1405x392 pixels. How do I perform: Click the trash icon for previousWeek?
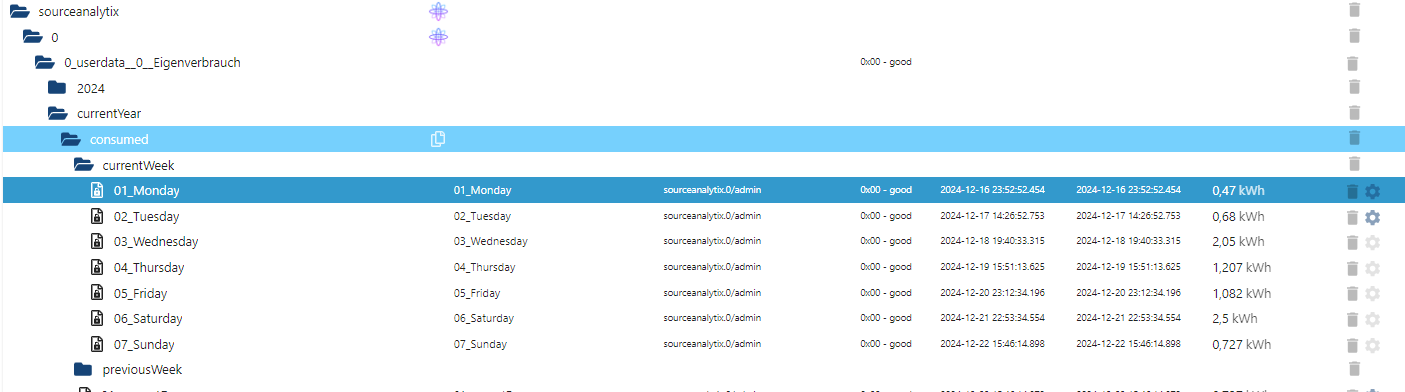pos(1354,369)
